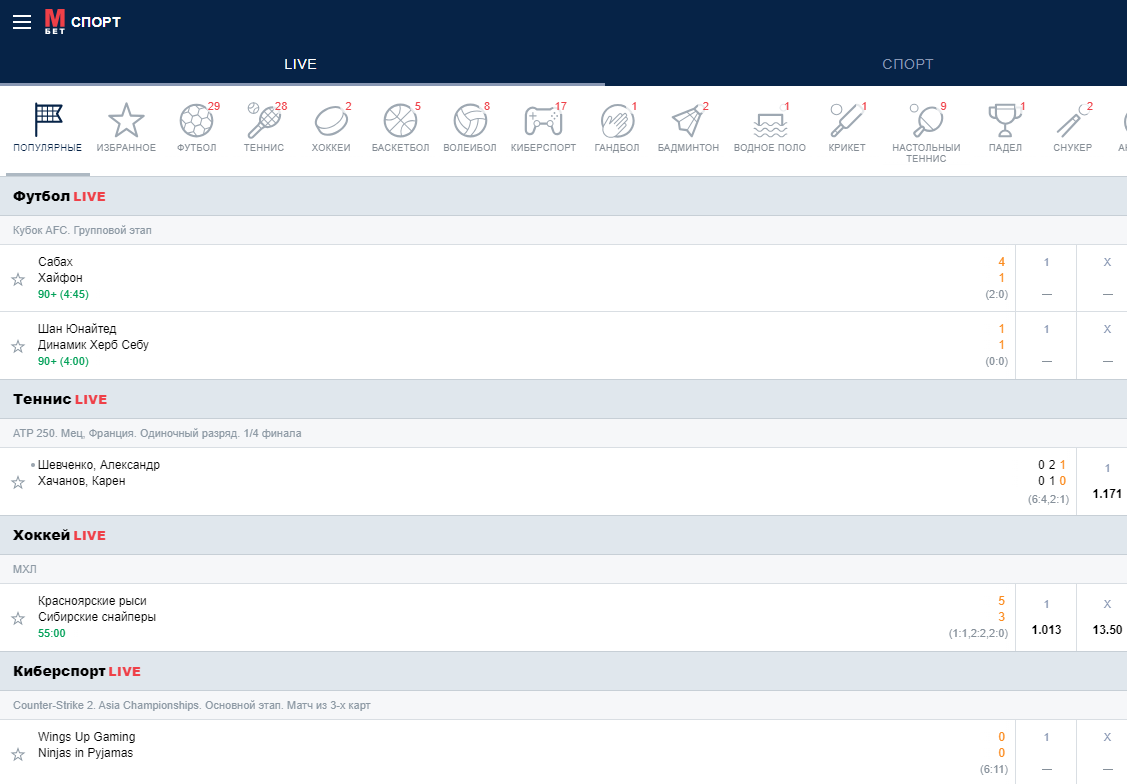Open the Хоккей LIVE section header
Screen dimensions: 1127x784
[x=564, y=535]
